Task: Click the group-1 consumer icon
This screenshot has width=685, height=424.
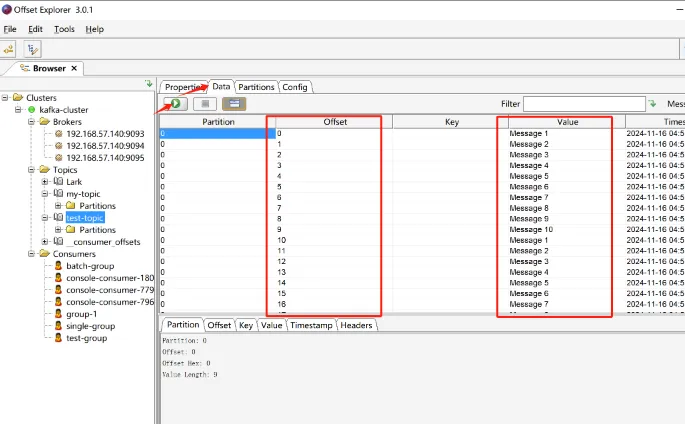Action: 58,314
